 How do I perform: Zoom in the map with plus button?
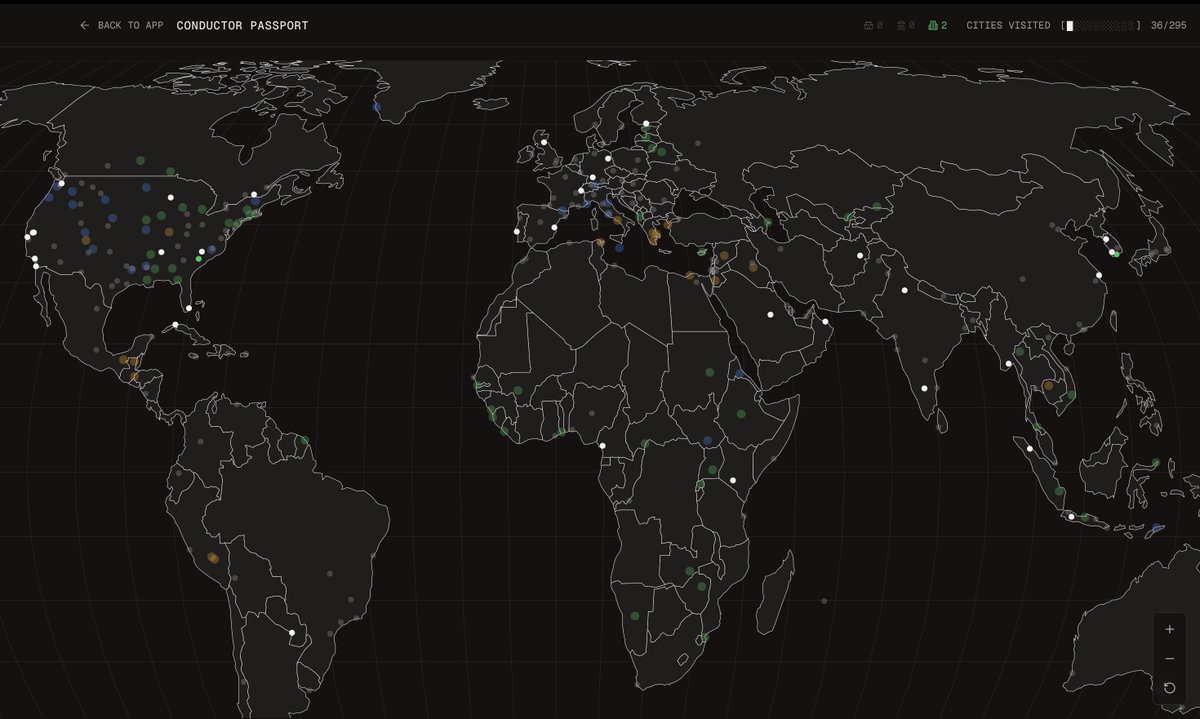(1169, 630)
